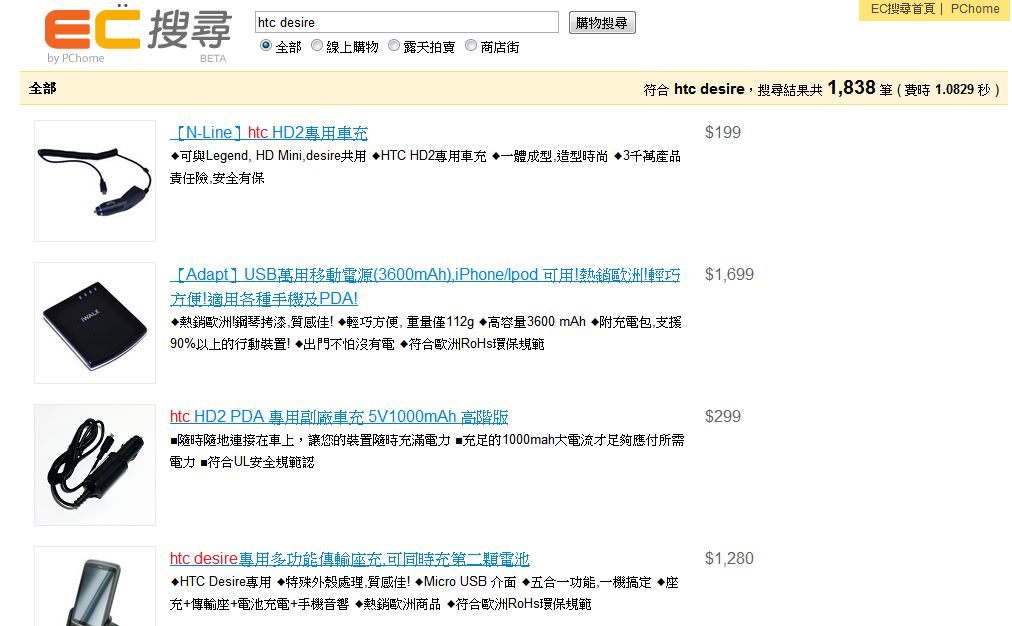View the N-Line car charger thumbnail
1012x626 pixels.
pos(95,181)
